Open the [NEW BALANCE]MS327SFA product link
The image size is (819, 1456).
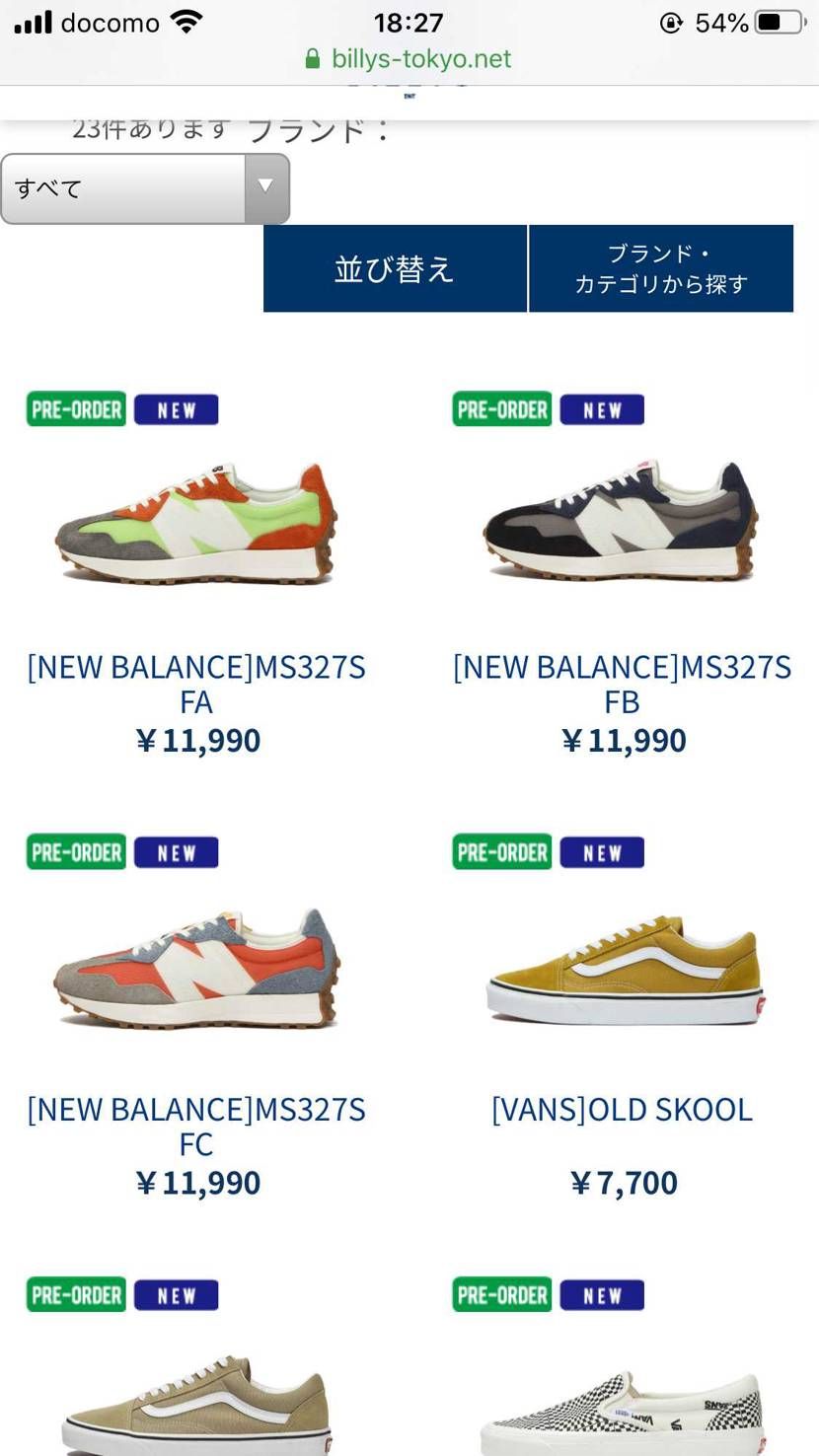click(196, 685)
